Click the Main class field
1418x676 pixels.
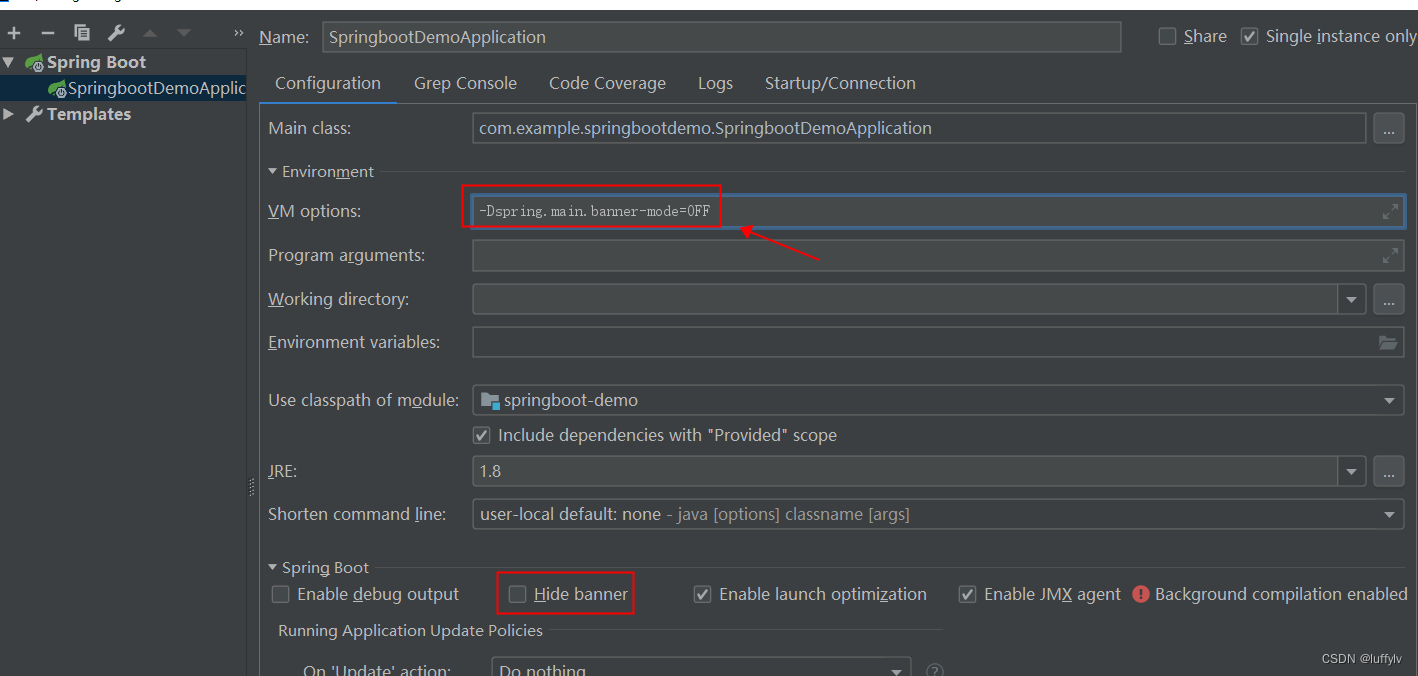tap(919, 128)
